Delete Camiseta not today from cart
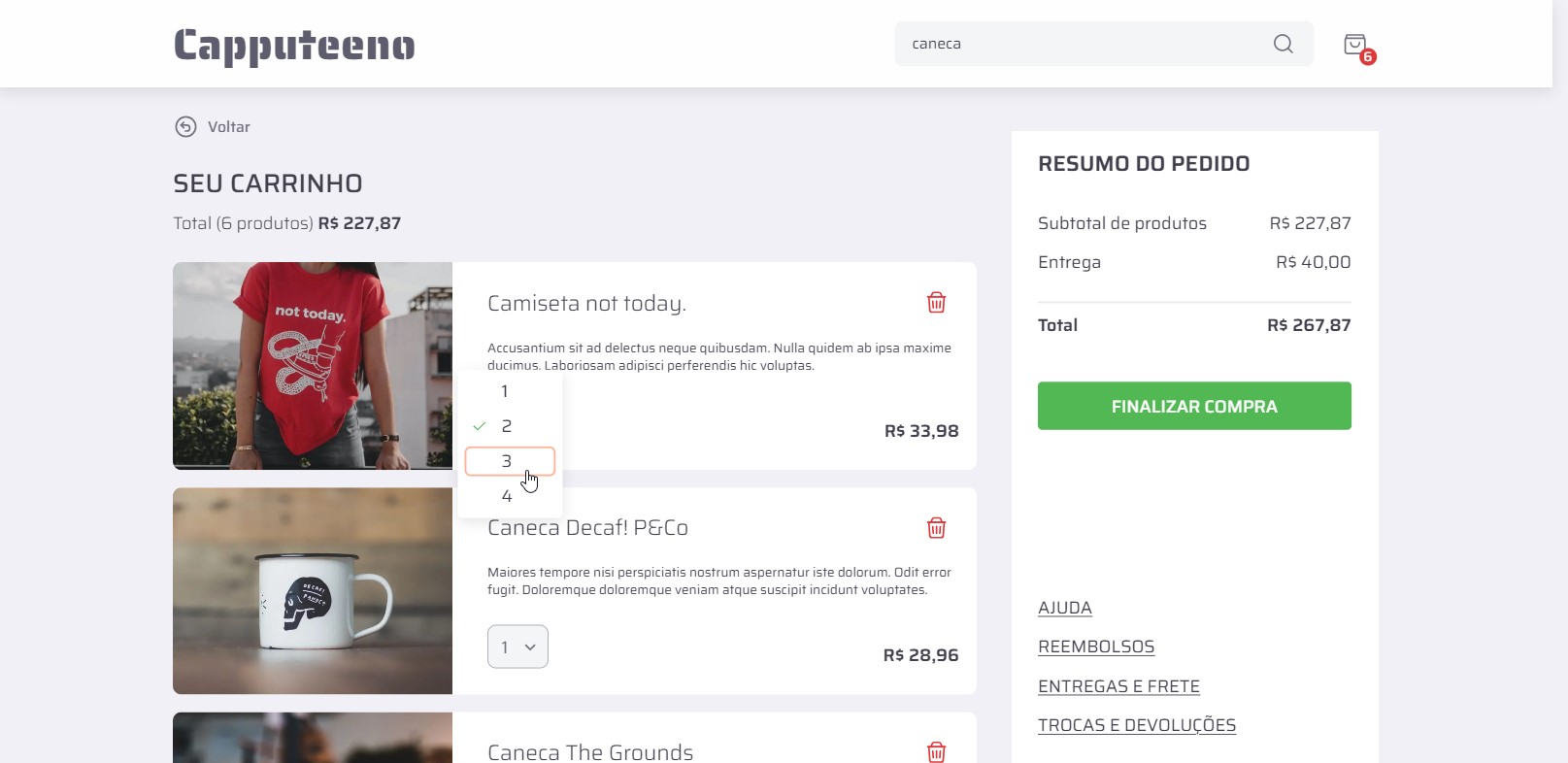This screenshot has height=763, width=1568. 936,302
